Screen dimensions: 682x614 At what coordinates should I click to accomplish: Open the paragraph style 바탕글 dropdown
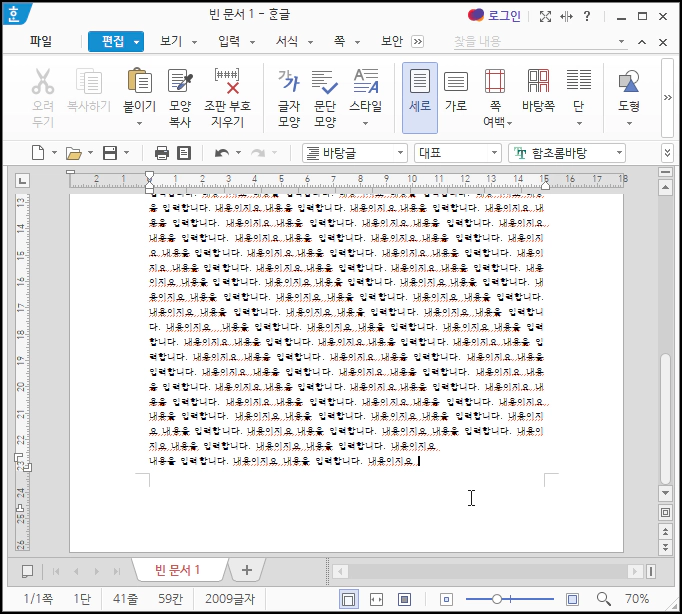click(400, 153)
